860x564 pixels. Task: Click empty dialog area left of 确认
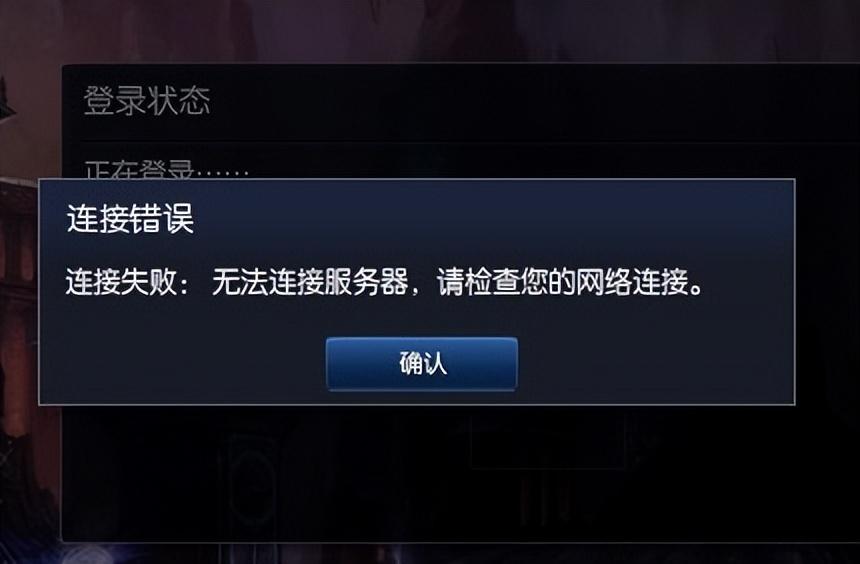(x=181, y=364)
